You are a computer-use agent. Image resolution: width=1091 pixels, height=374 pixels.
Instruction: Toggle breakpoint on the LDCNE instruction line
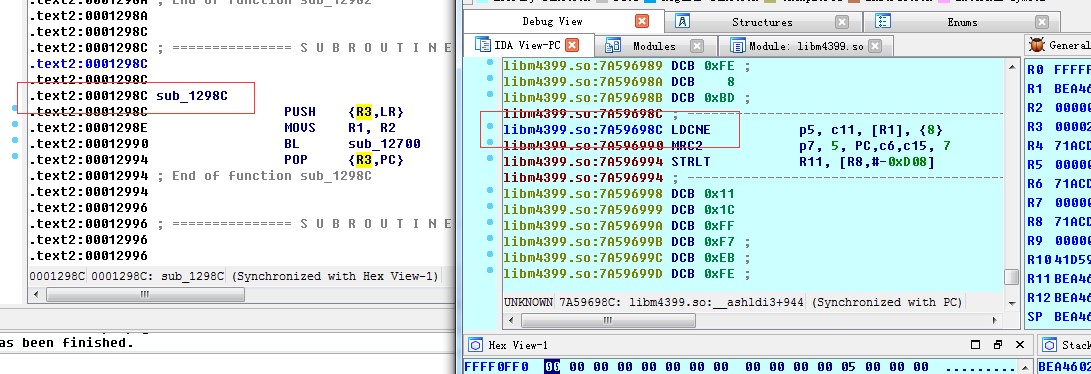(x=490, y=127)
